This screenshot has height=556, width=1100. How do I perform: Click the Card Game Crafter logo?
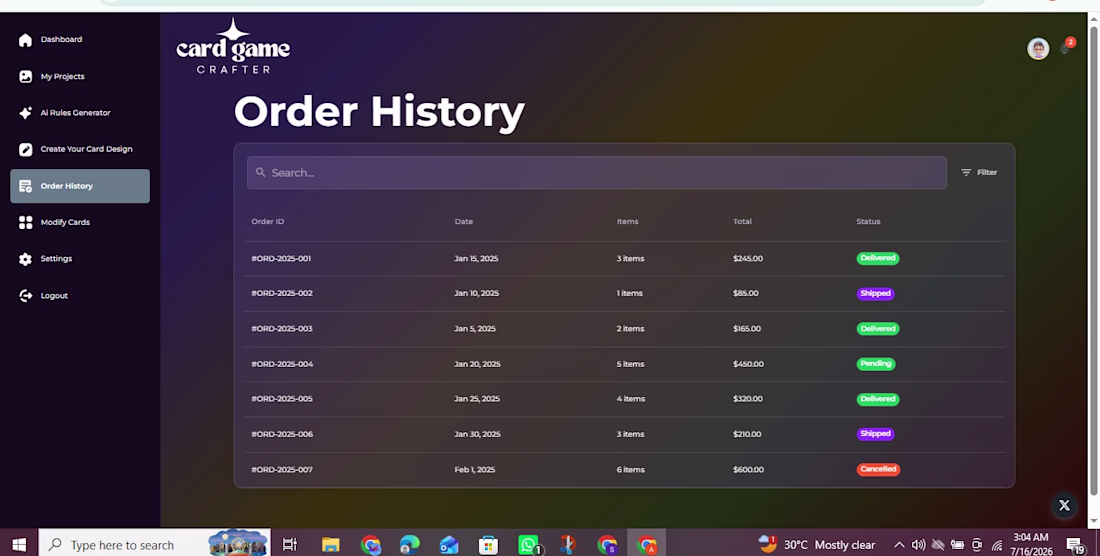[x=233, y=46]
